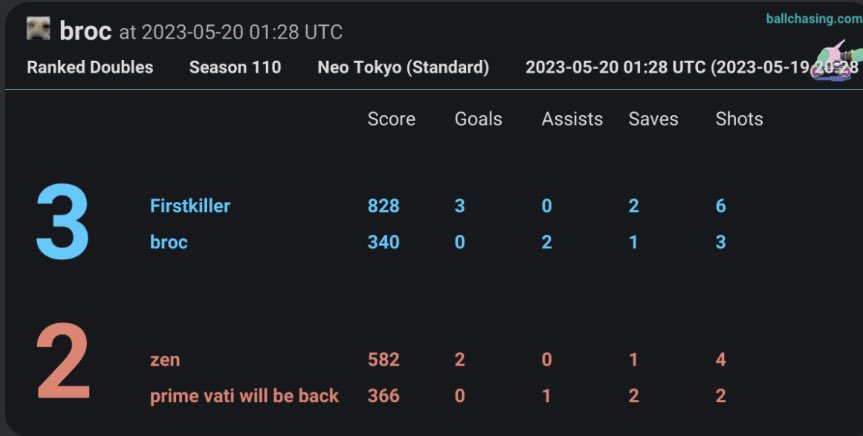This screenshot has height=436, width=863.
Task: Click the orange team score 2
Action: point(63,361)
